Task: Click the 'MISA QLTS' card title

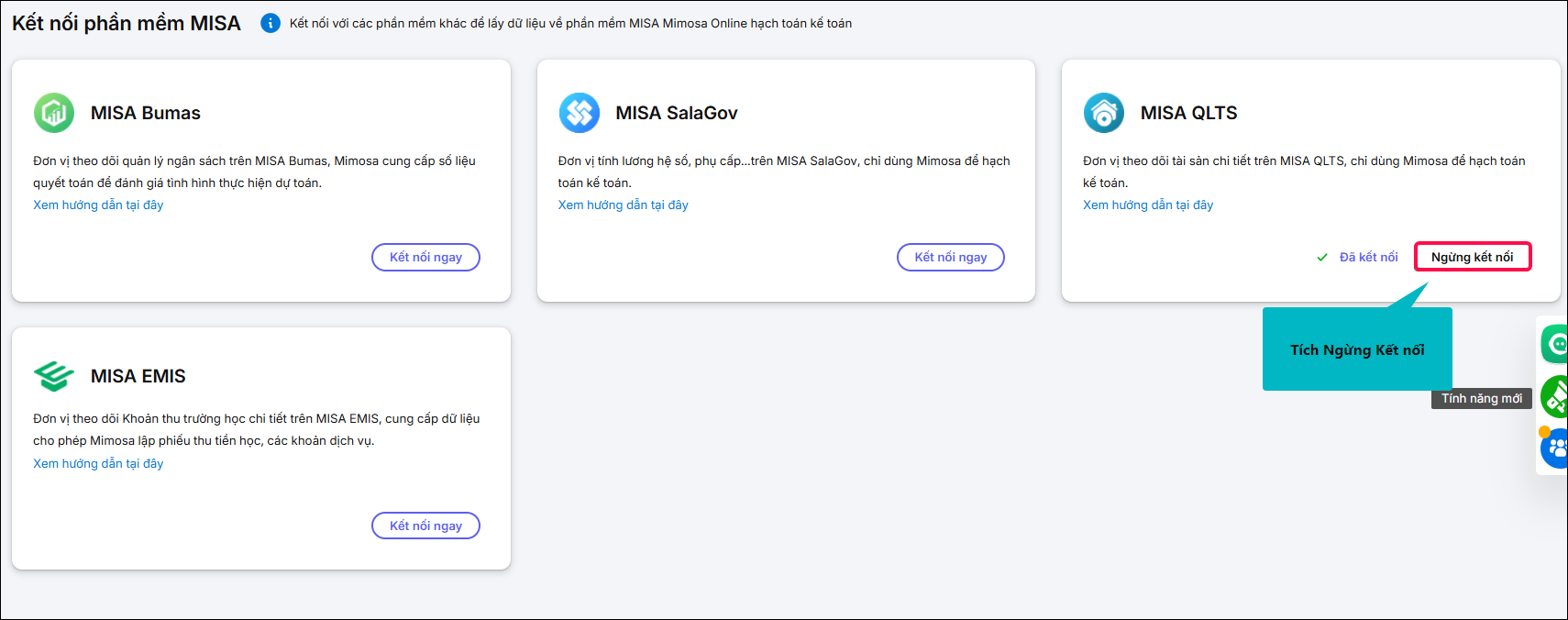Action: coord(1189,113)
